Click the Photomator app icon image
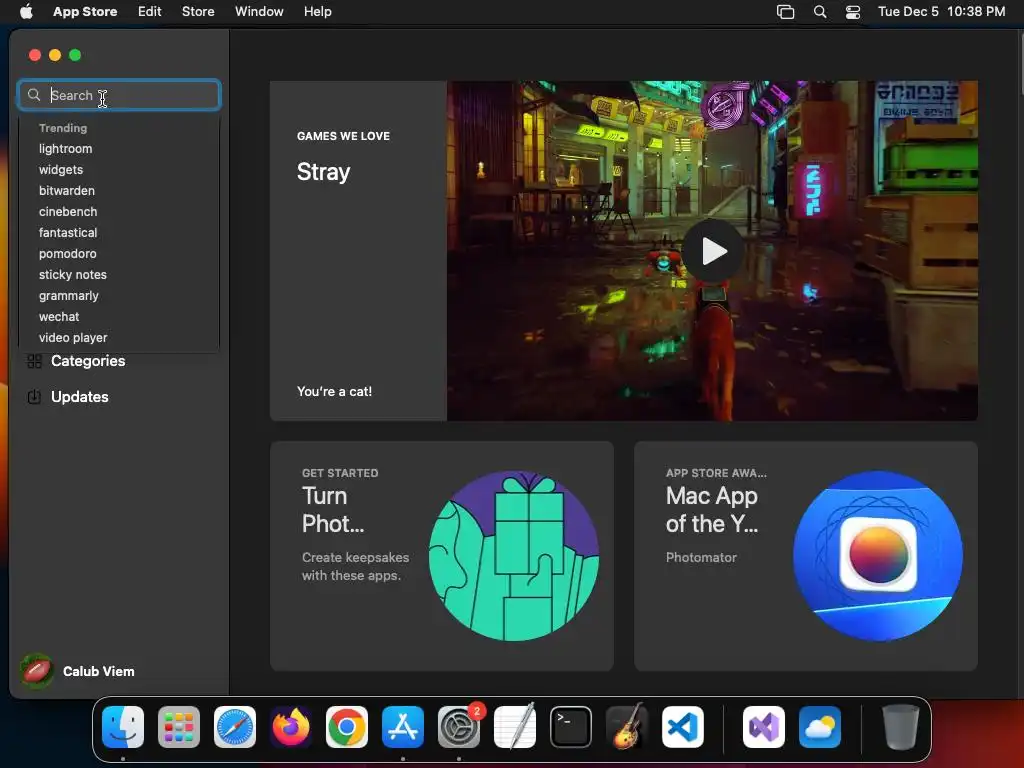 (x=878, y=556)
